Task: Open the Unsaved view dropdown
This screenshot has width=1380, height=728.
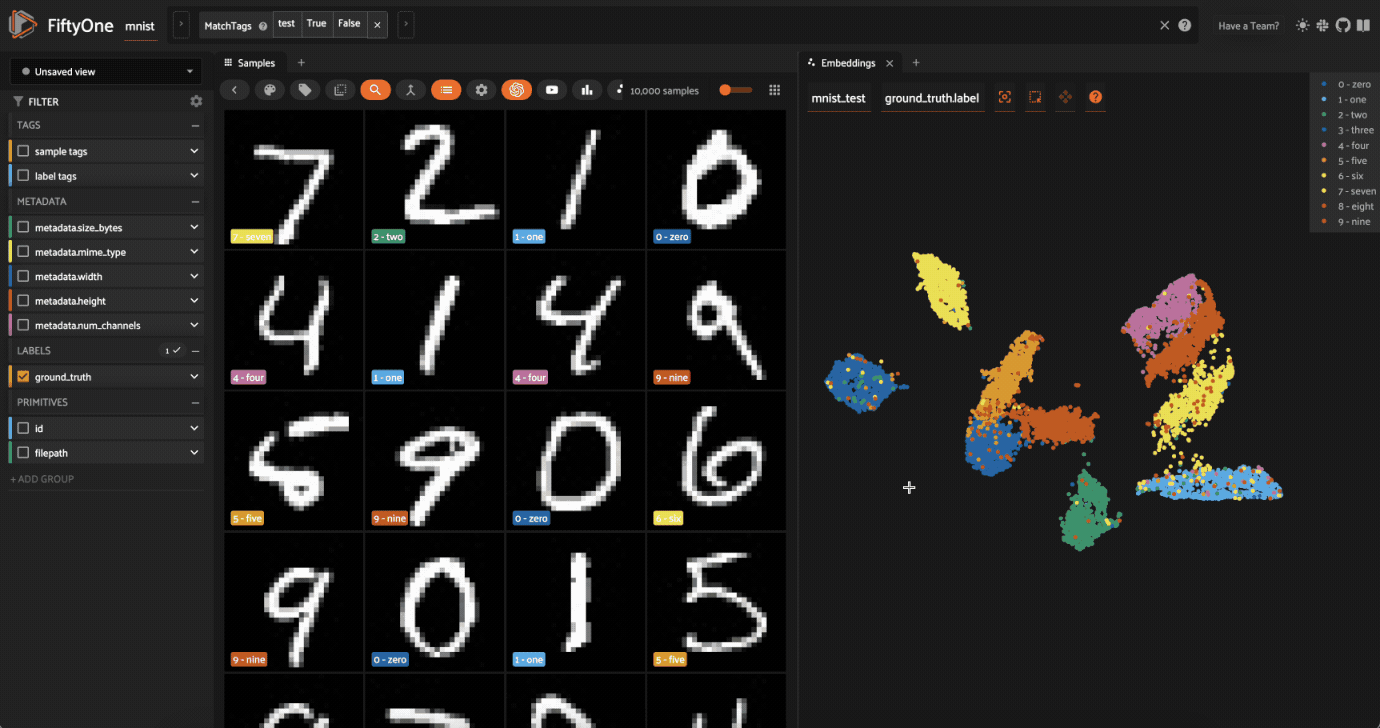Action: 106,72
